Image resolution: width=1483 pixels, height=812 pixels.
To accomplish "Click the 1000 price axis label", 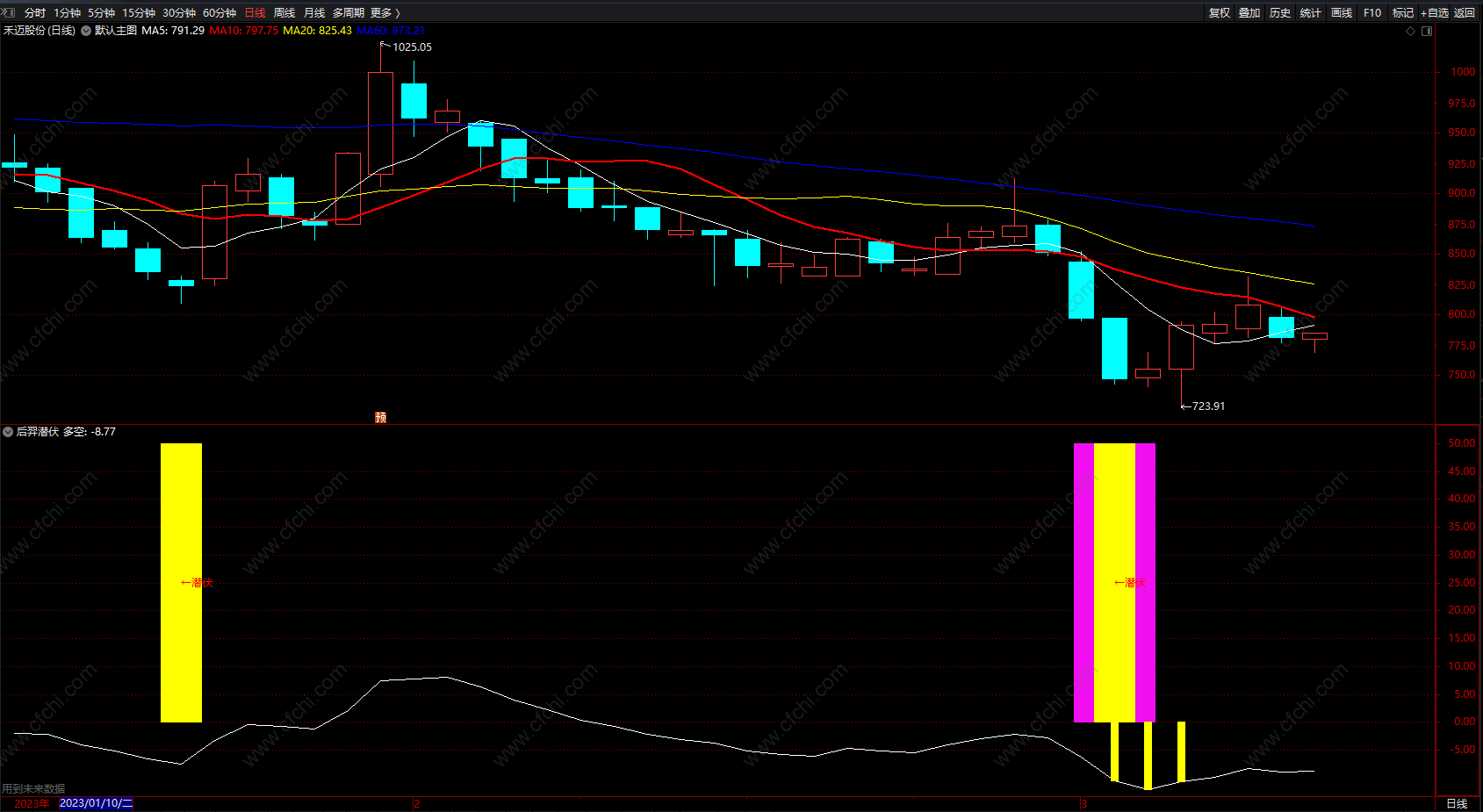I will click(1463, 72).
